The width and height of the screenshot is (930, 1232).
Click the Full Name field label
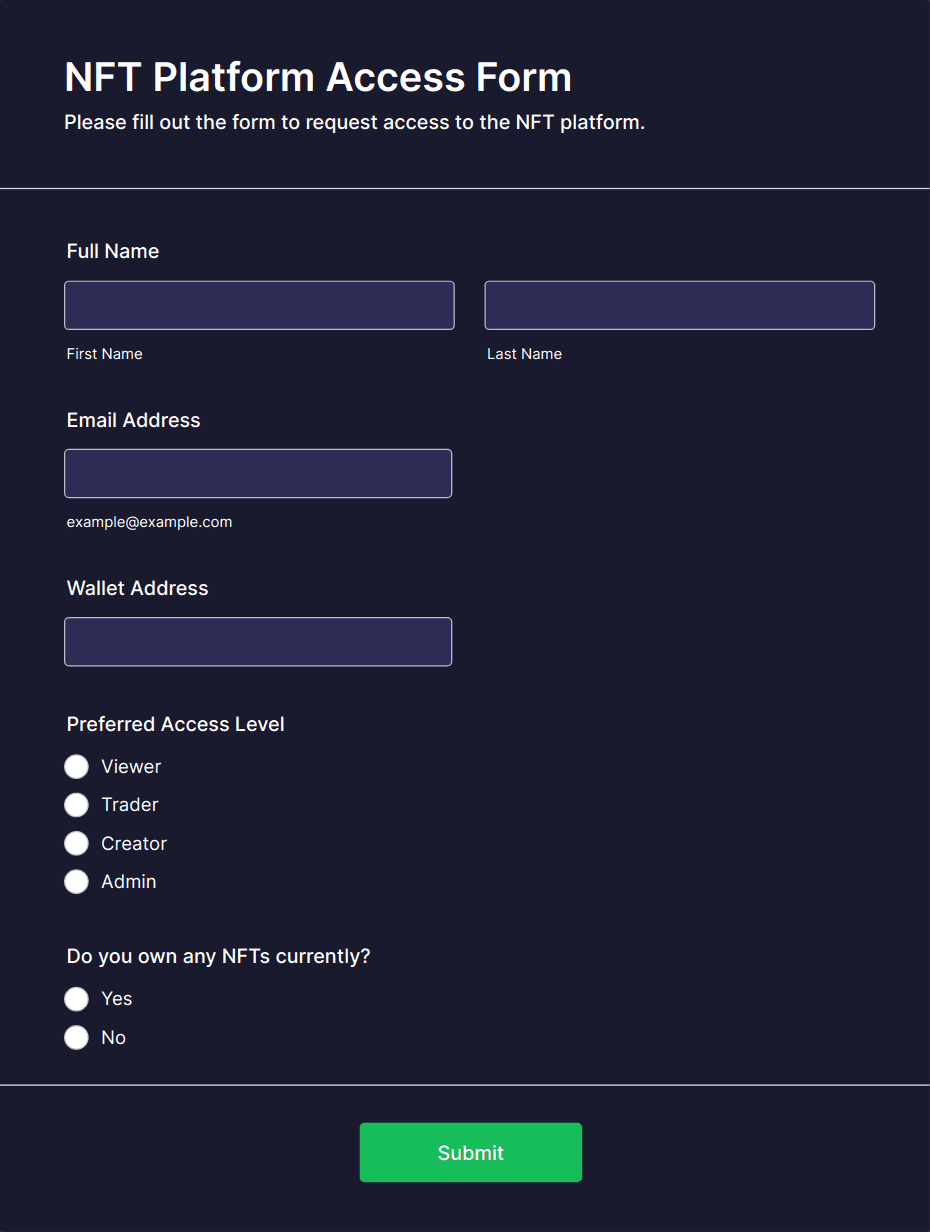point(113,251)
